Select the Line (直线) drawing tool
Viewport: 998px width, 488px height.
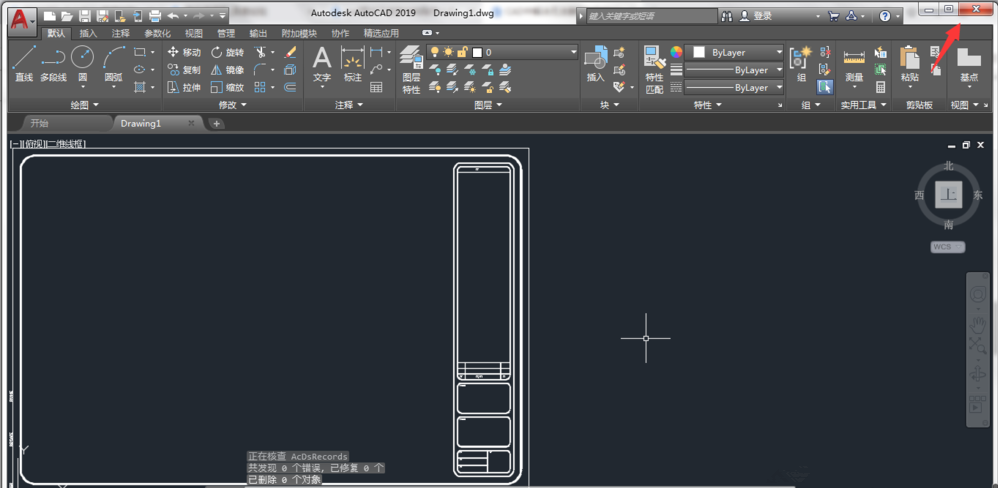[23, 62]
